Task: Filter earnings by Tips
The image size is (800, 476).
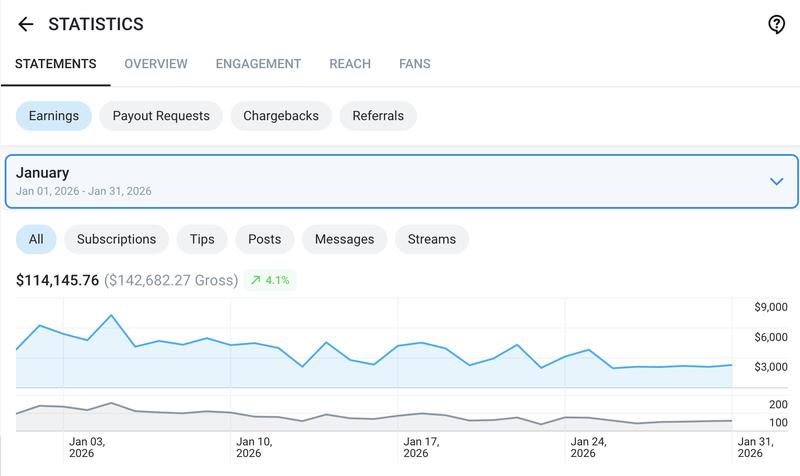Action: point(202,239)
